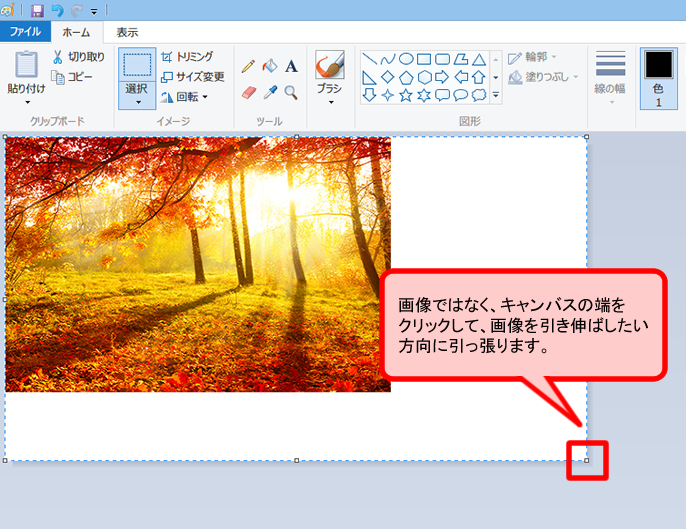Screen dimensions: 686x529
Task: Click the 貼り付け clipboard icon
Action: (x=26, y=64)
